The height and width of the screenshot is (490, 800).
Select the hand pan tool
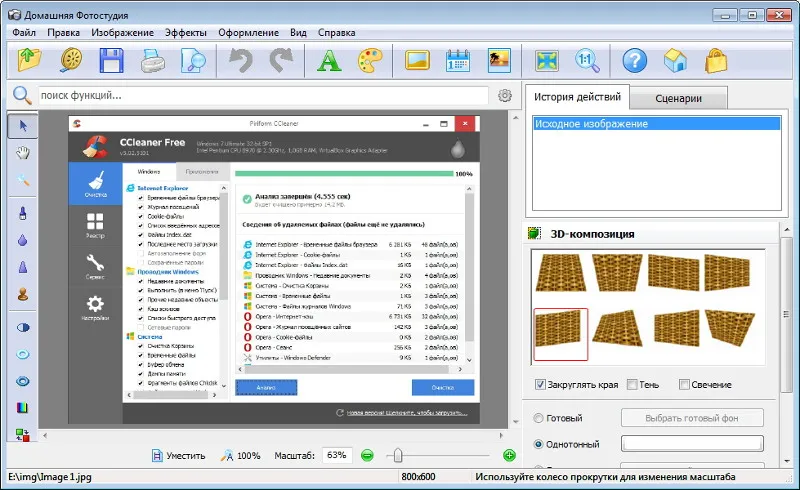(x=22, y=152)
